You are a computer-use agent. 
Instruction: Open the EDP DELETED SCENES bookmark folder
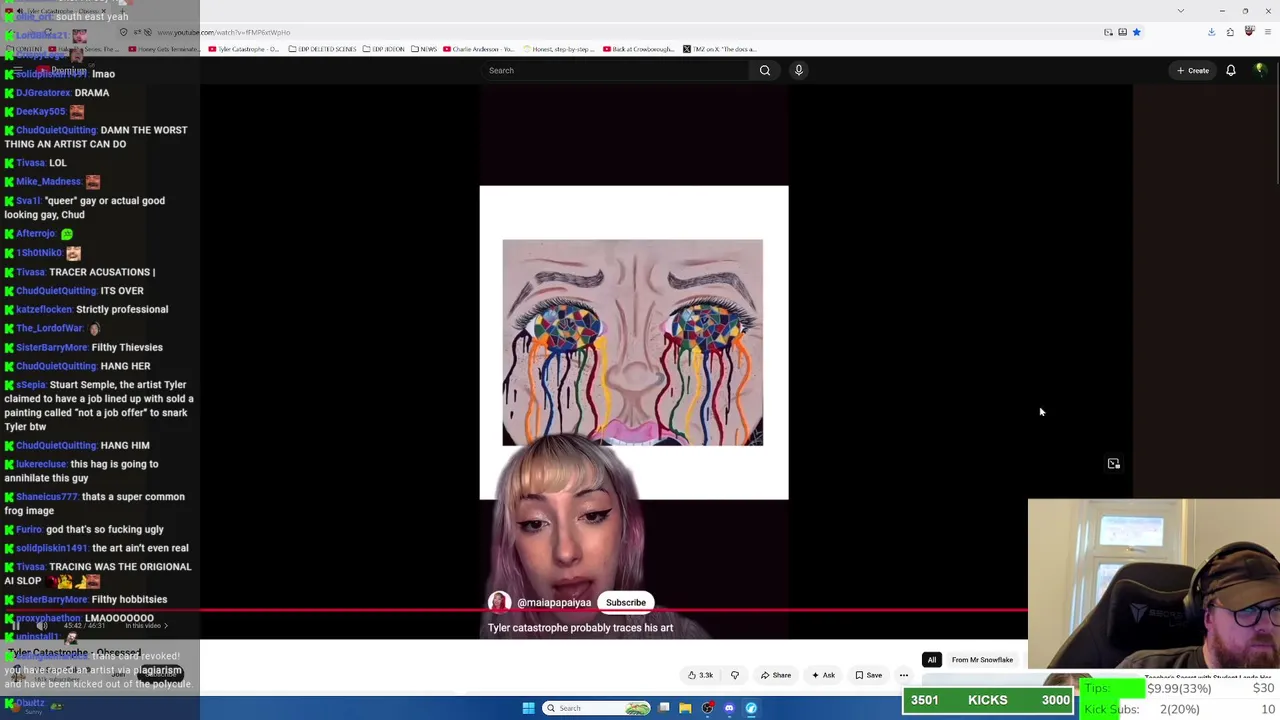tap(323, 49)
